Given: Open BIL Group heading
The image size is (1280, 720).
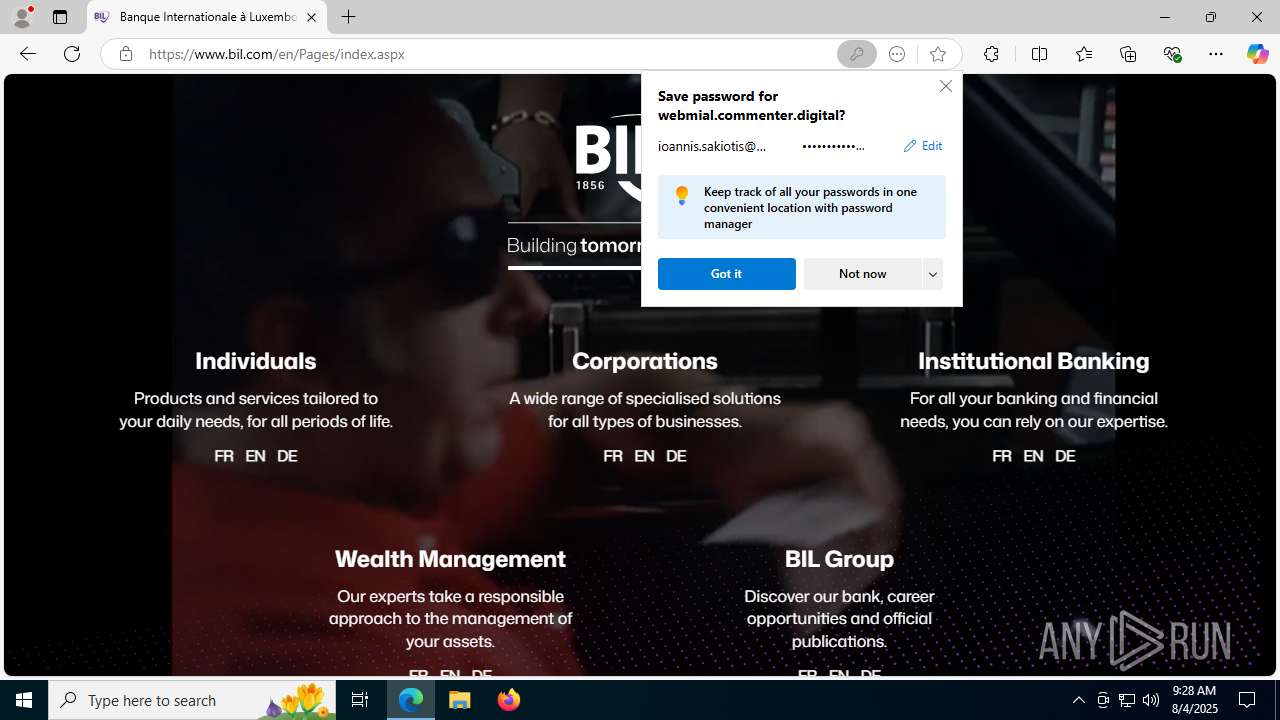Looking at the screenshot, I should [839, 559].
